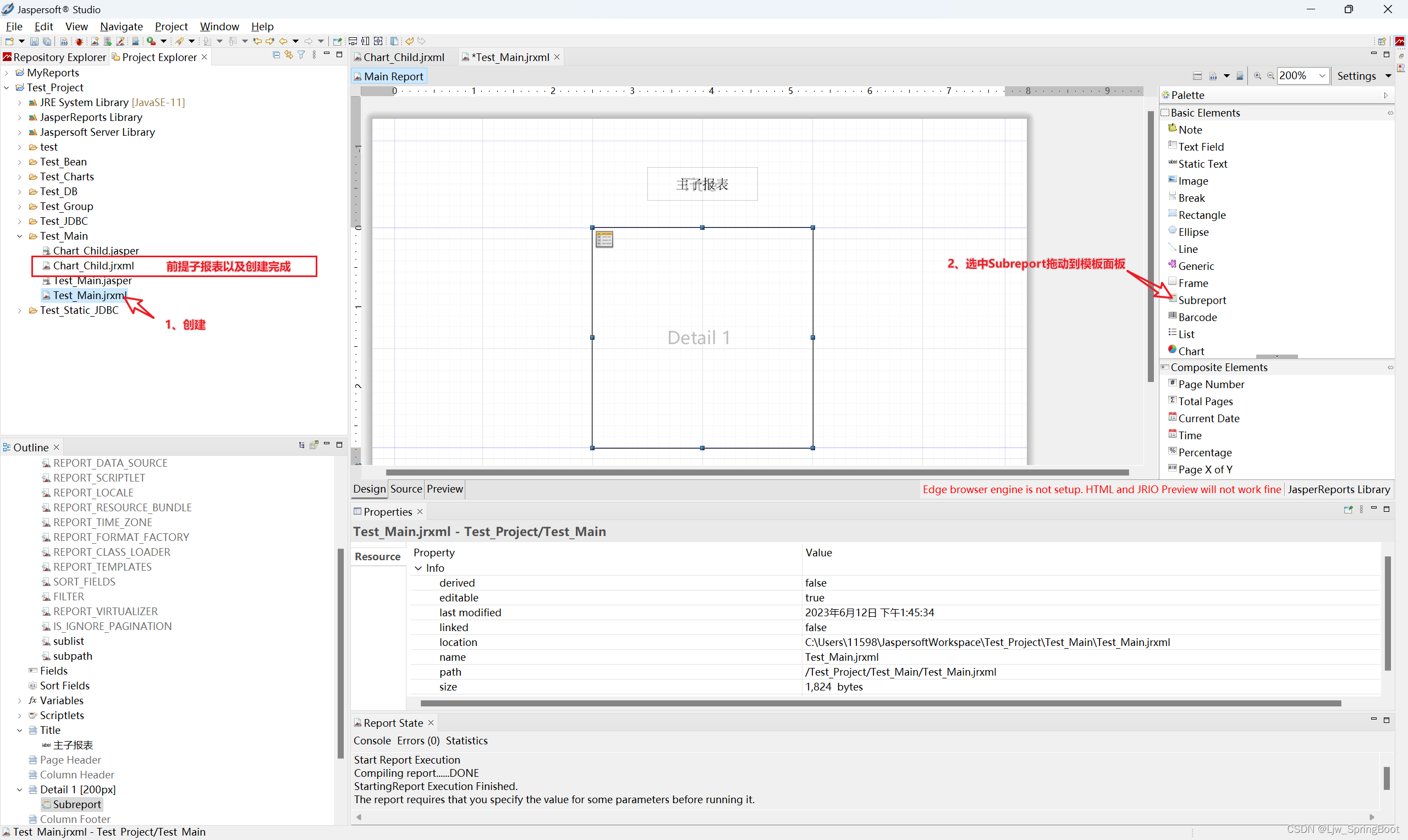Image resolution: width=1408 pixels, height=840 pixels.
Task: Click the Properties panel horizontal scrollbar
Action: 881,703
